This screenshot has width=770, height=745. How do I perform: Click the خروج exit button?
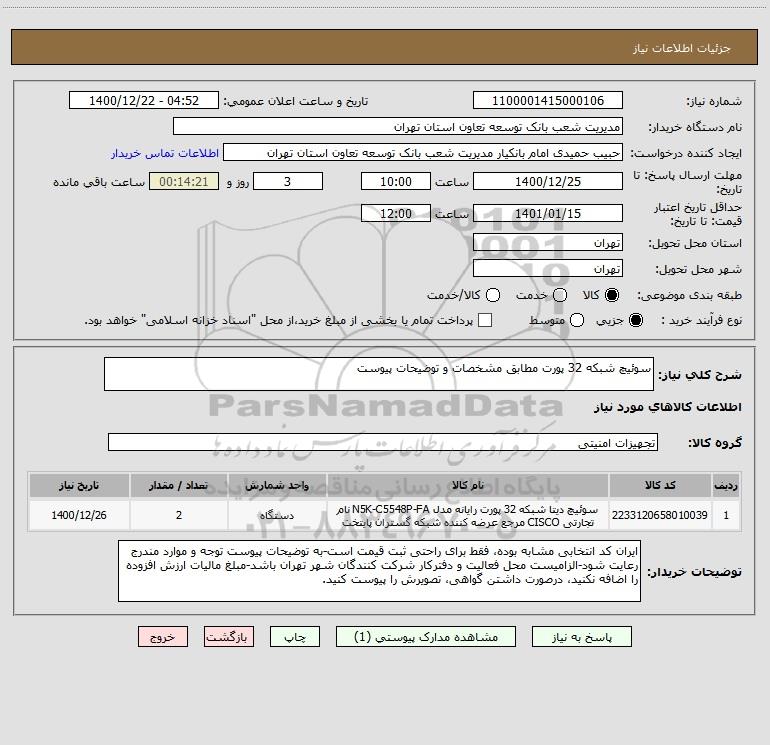[163, 637]
